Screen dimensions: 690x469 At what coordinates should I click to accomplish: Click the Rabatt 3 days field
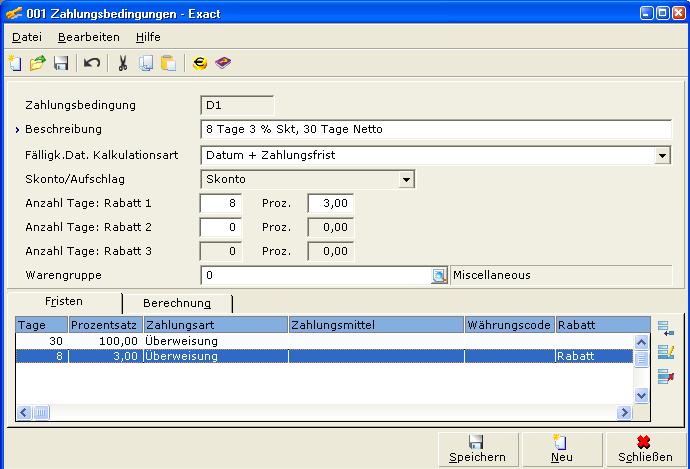[x=220, y=252]
